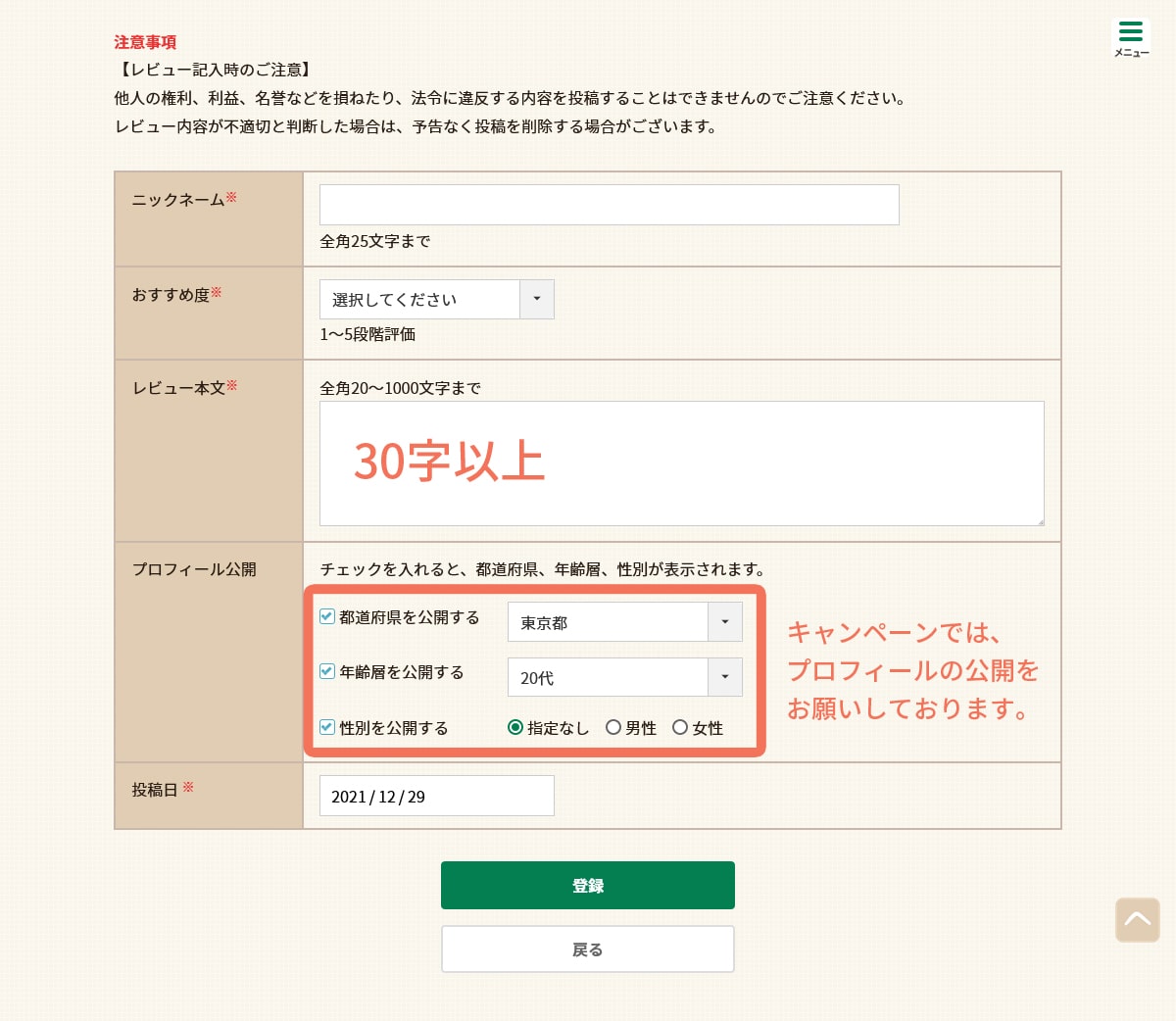Click the 投稿日 date field
1176x1021 pixels.
pyautogui.click(x=436, y=796)
